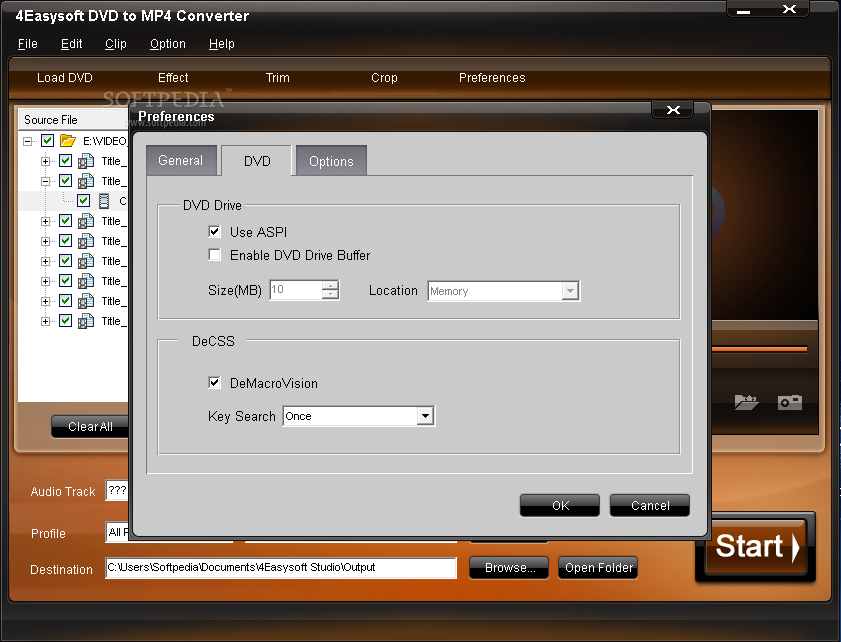Screen dimensions: 841x642
Task: Open the Clip menu
Action: (116, 44)
